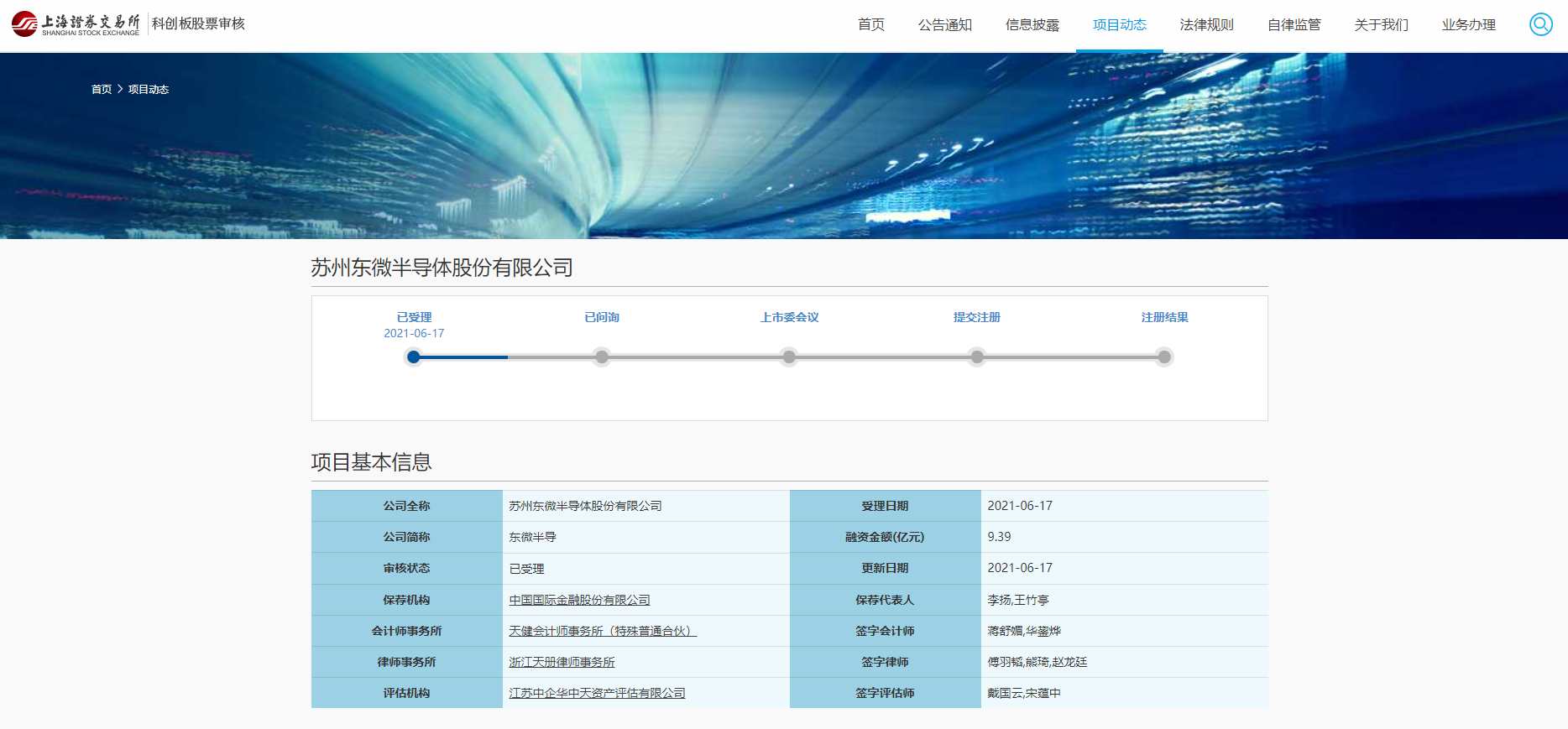1568x729 pixels.
Task: Click the 项目动态 breadcrumb link
Action: tap(149, 89)
